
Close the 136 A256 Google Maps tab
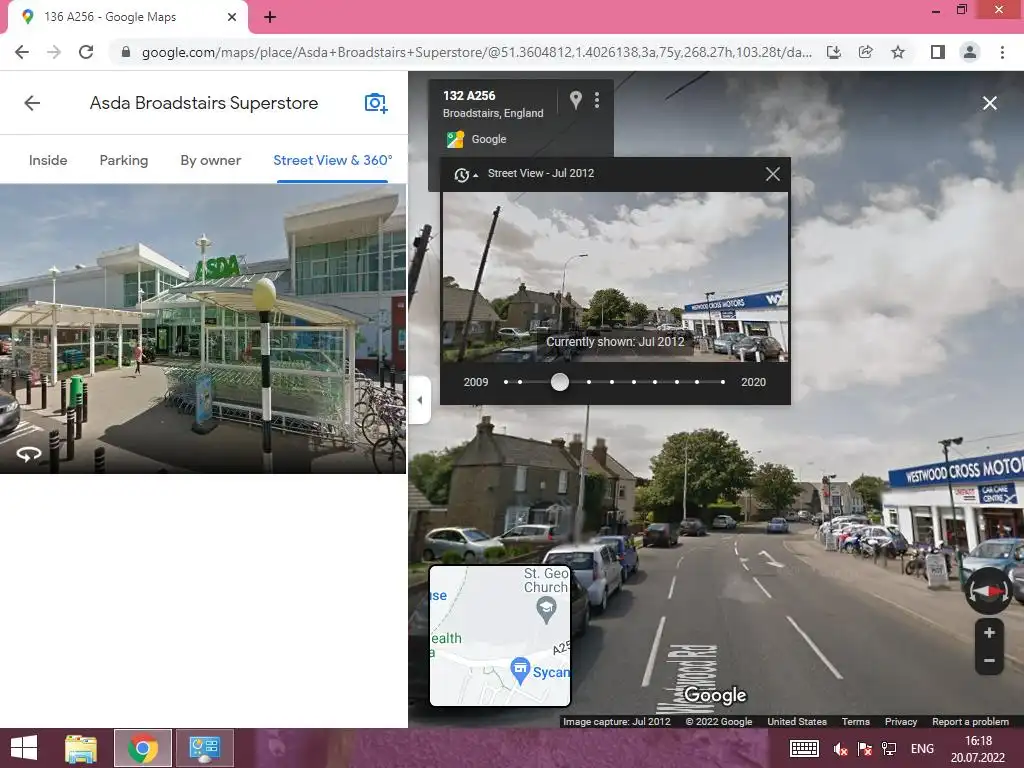232,17
